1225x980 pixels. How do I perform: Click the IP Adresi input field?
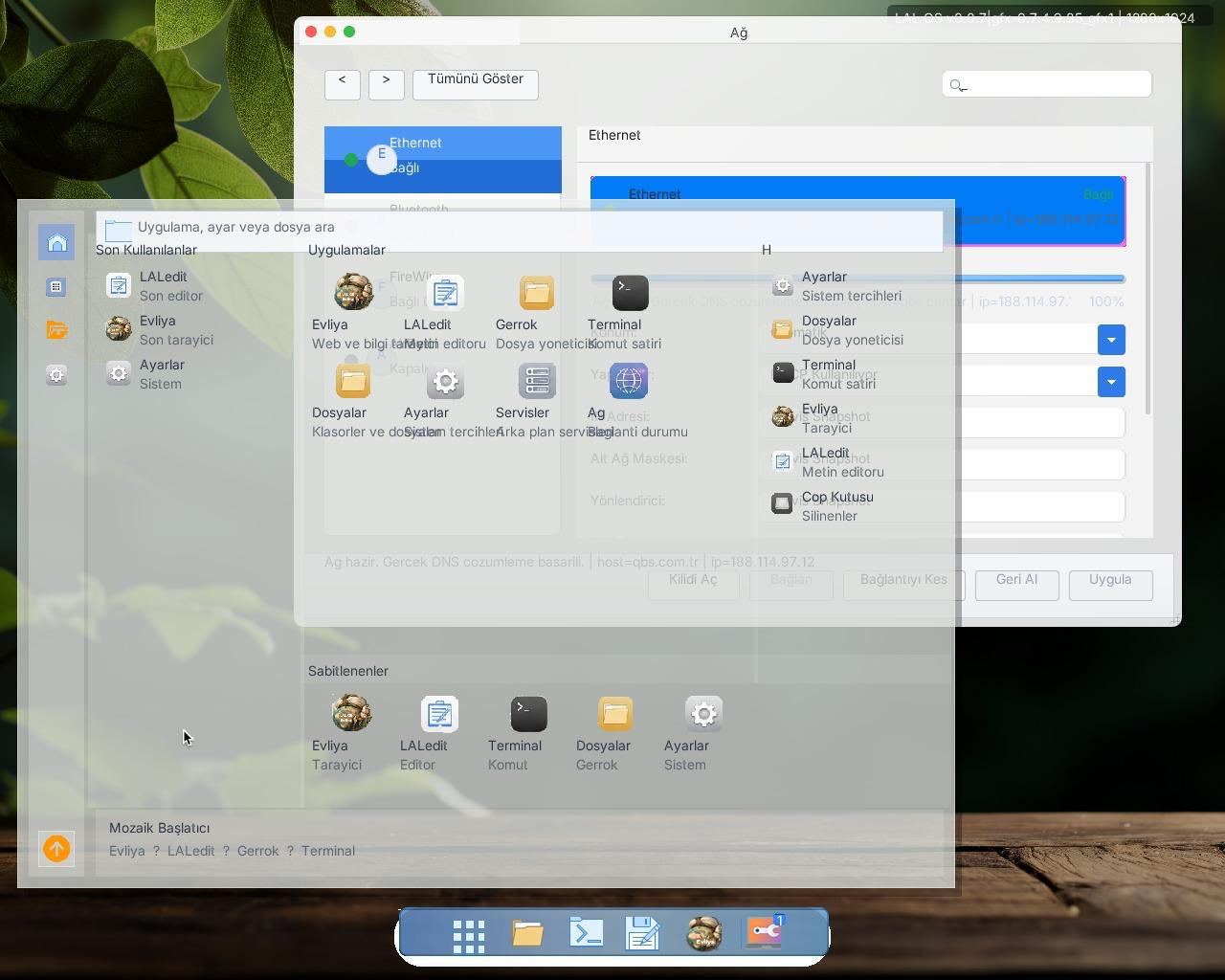coord(957,423)
